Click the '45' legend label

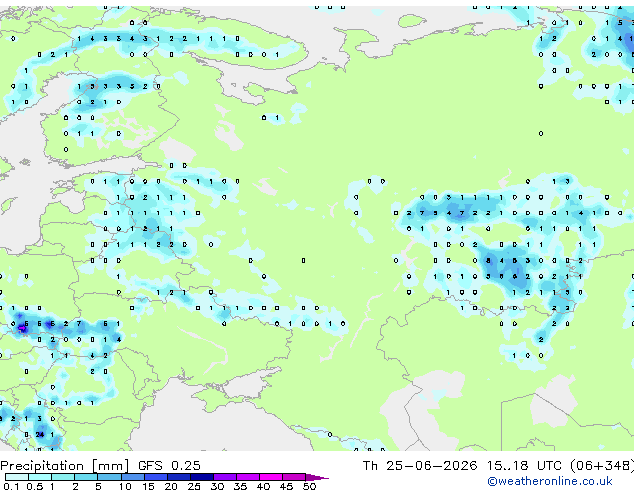click(286, 486)
